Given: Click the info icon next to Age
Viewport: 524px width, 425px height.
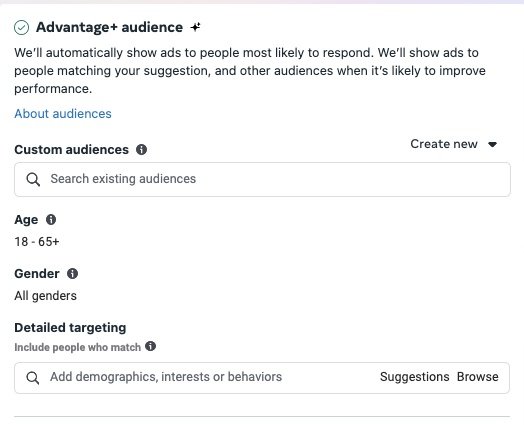Looking at the screenshot, I should pyautogui.click(x=51, y=220).
